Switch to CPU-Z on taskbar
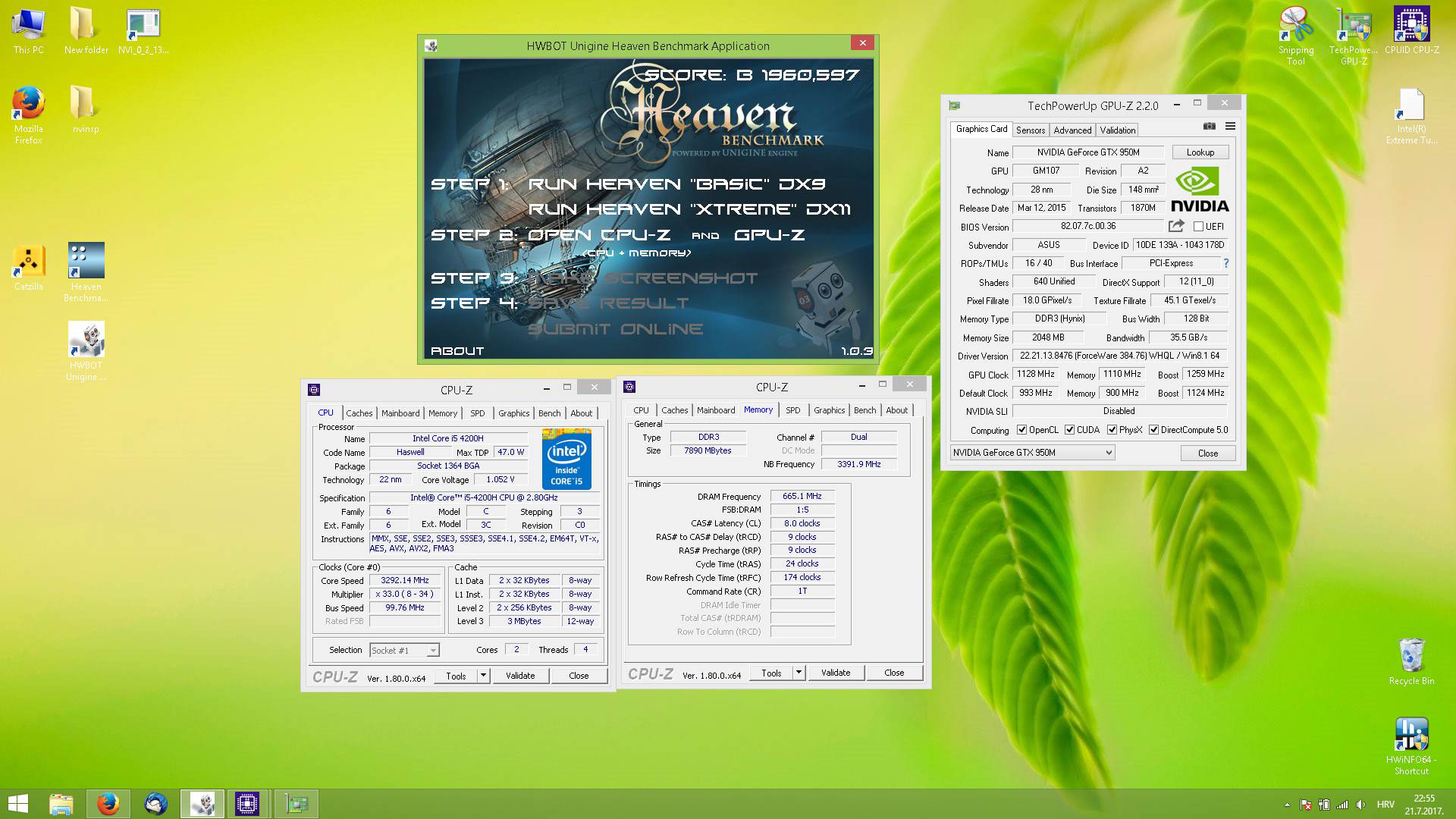 click(x=247, y=803)
